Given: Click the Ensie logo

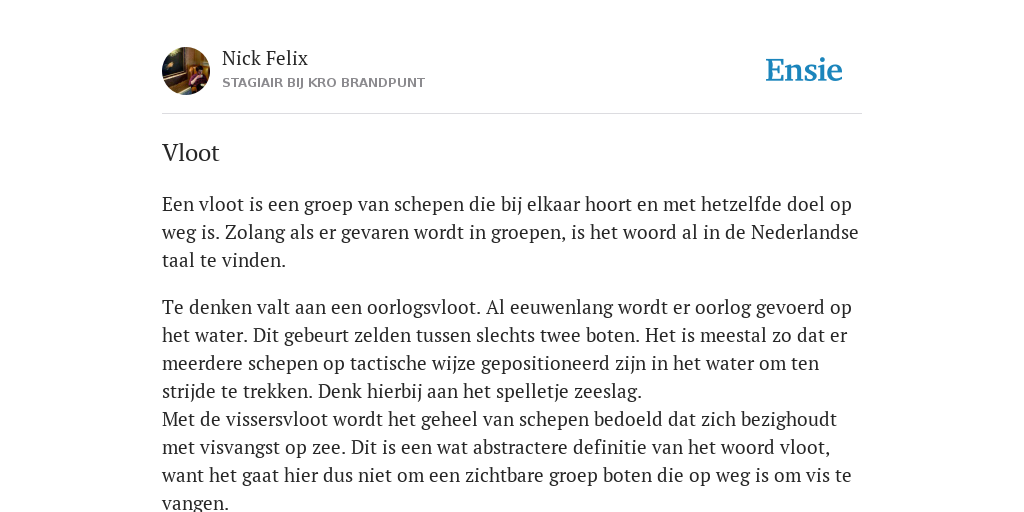Looking at the screenshot, I should tap(804, 71).
